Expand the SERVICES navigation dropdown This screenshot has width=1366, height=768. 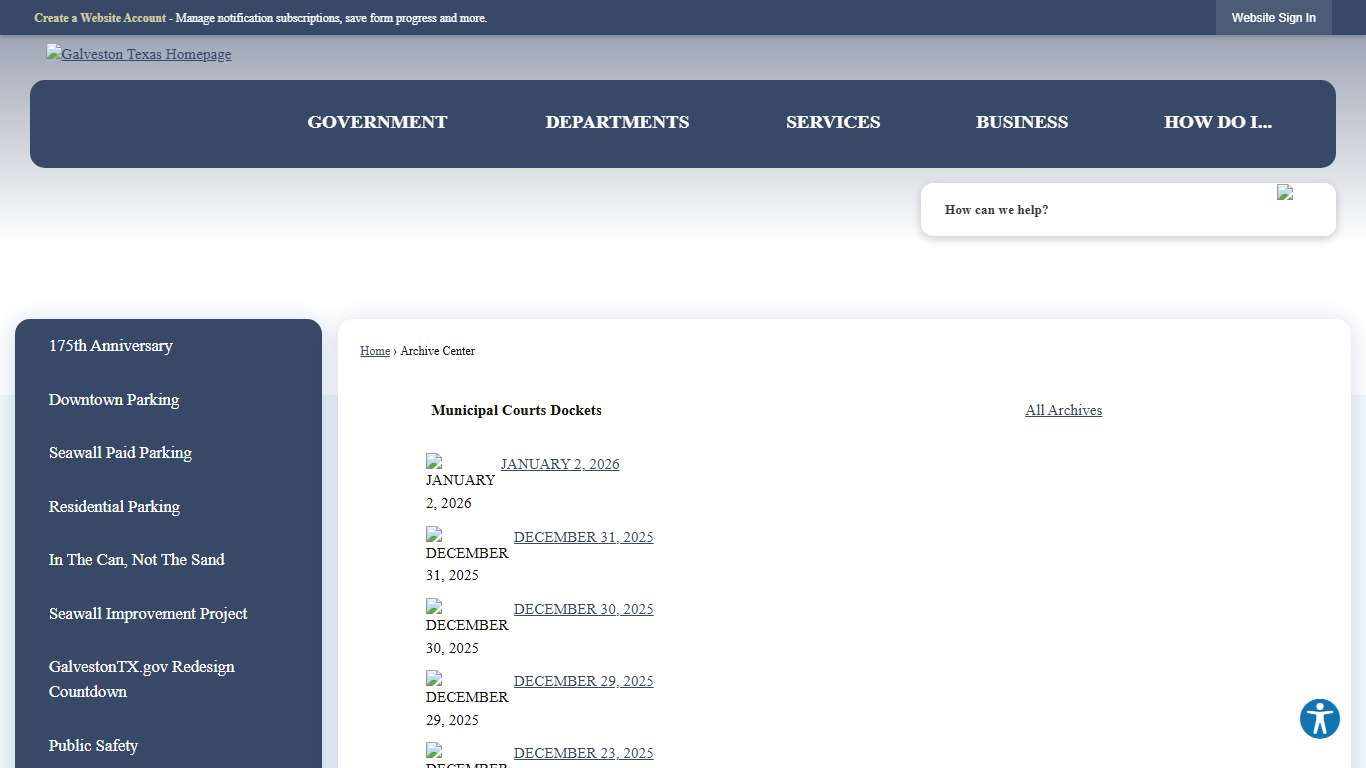click(x=833, y=122)
